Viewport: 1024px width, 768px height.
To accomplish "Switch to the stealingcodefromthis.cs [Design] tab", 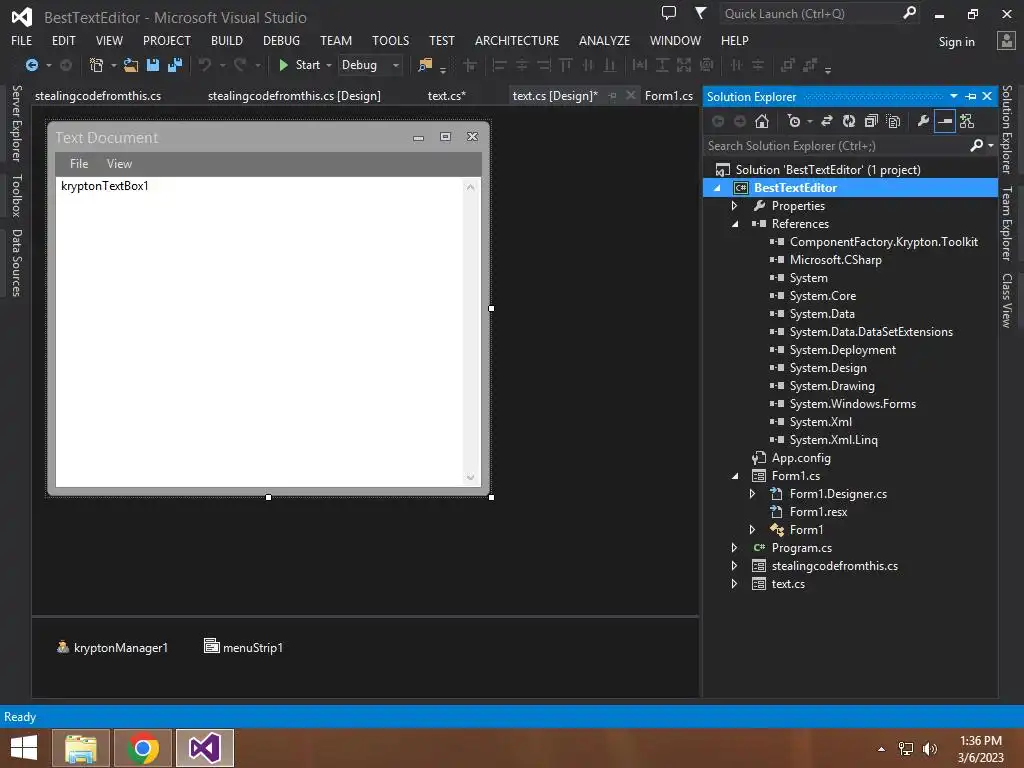I will click(x=294, y=95).
